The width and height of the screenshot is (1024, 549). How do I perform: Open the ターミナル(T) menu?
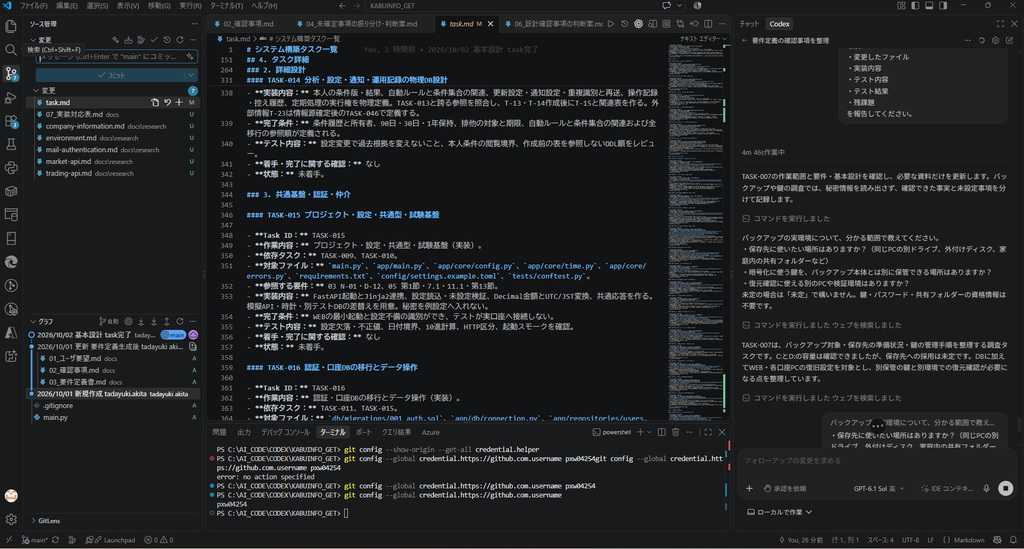(x=226, y=5)
